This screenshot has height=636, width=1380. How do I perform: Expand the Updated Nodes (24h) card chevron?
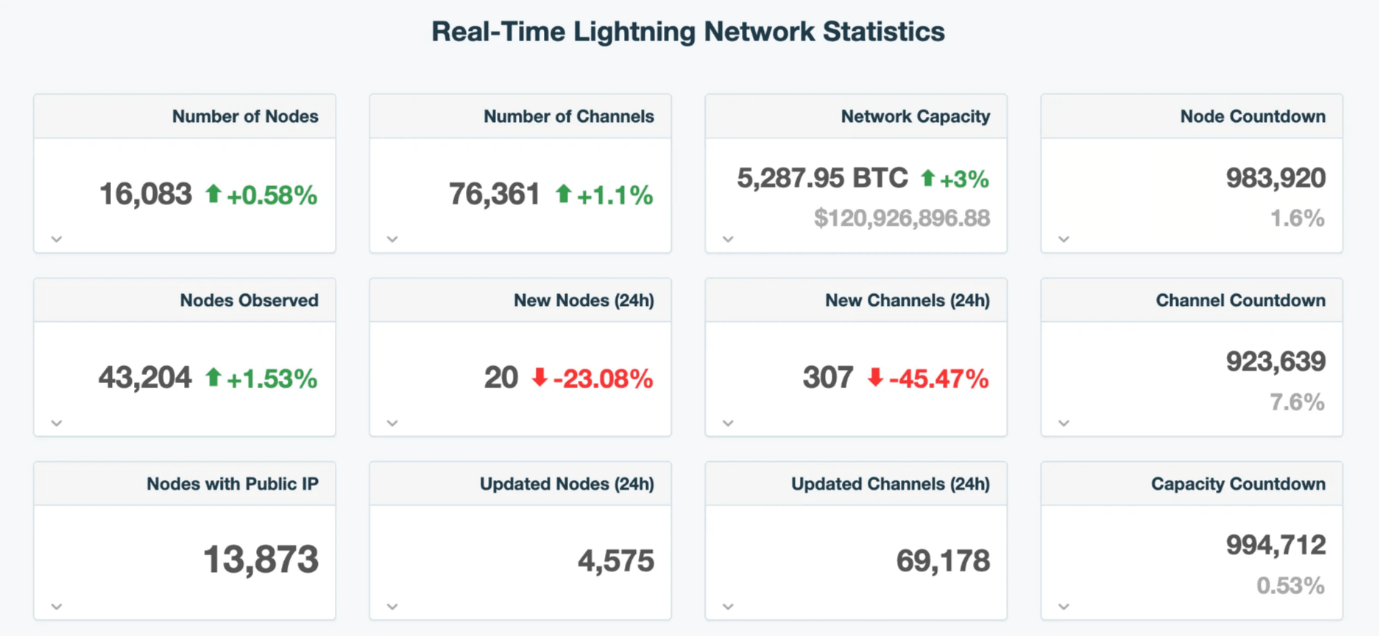(393, 606)
